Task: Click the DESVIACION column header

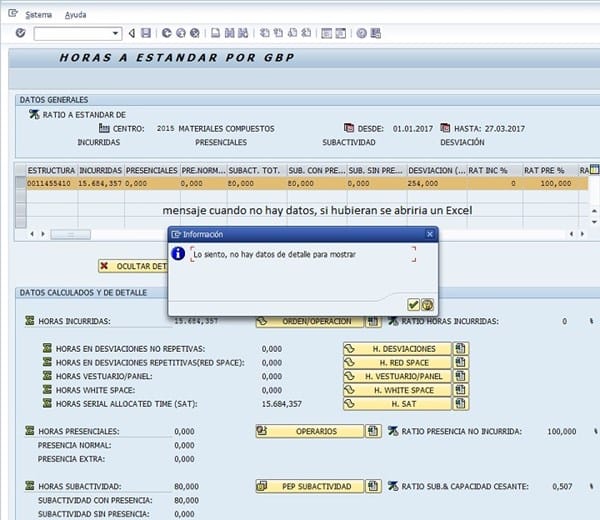Action: coord(437,170)
